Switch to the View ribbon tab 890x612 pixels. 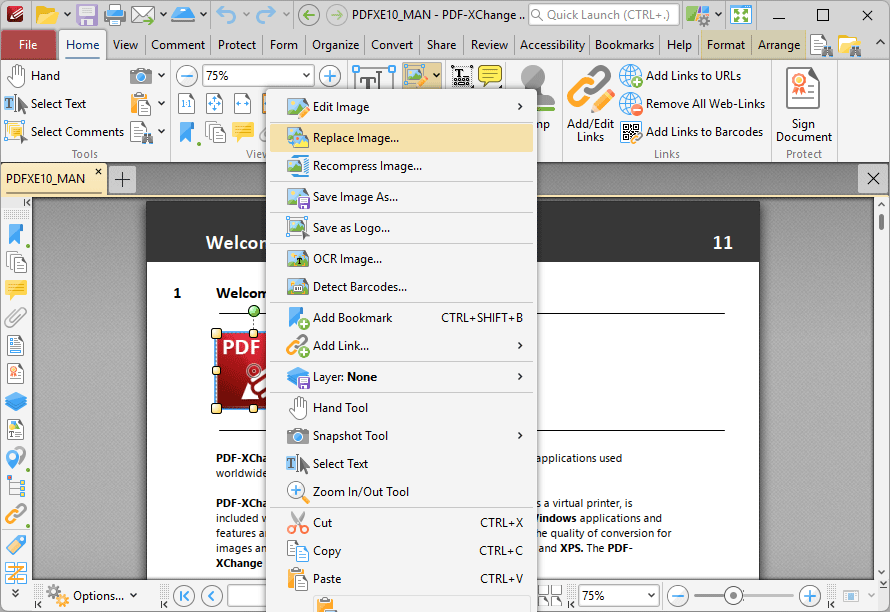tap(125, 45)
